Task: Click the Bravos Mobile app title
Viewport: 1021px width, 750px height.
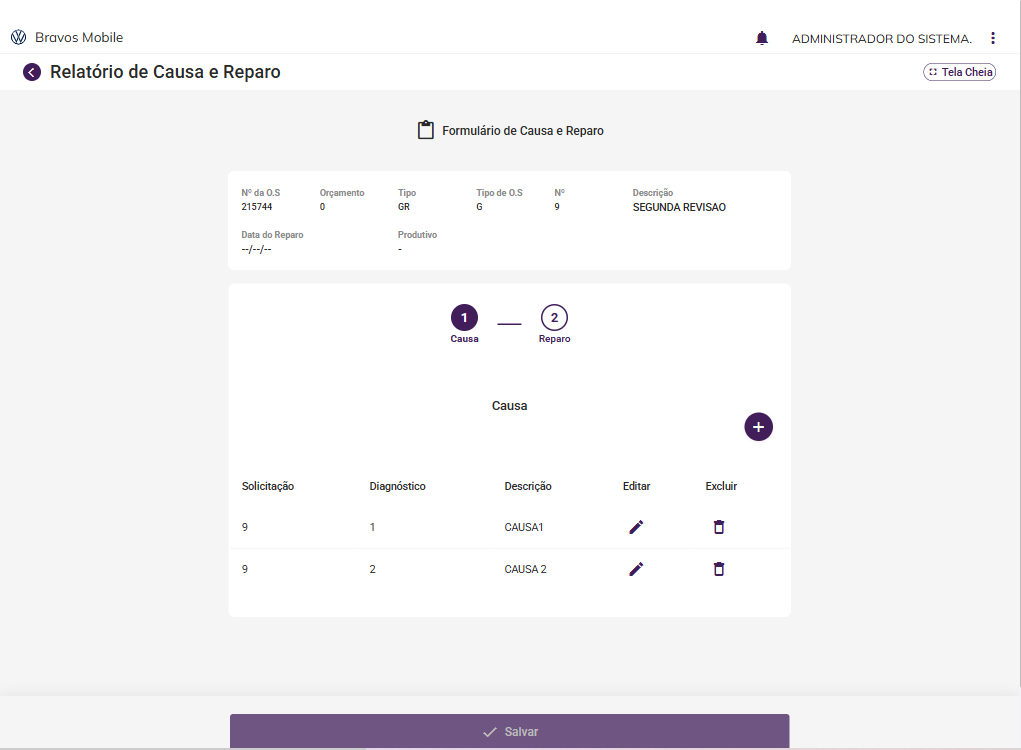Action: pos(79,37)
